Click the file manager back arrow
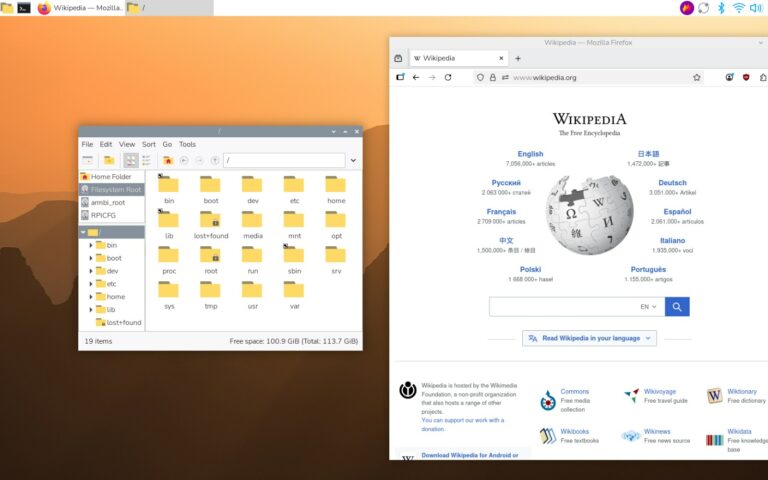Screen dimensions: 768x480 pyautogui.click(x=184, y=160)
